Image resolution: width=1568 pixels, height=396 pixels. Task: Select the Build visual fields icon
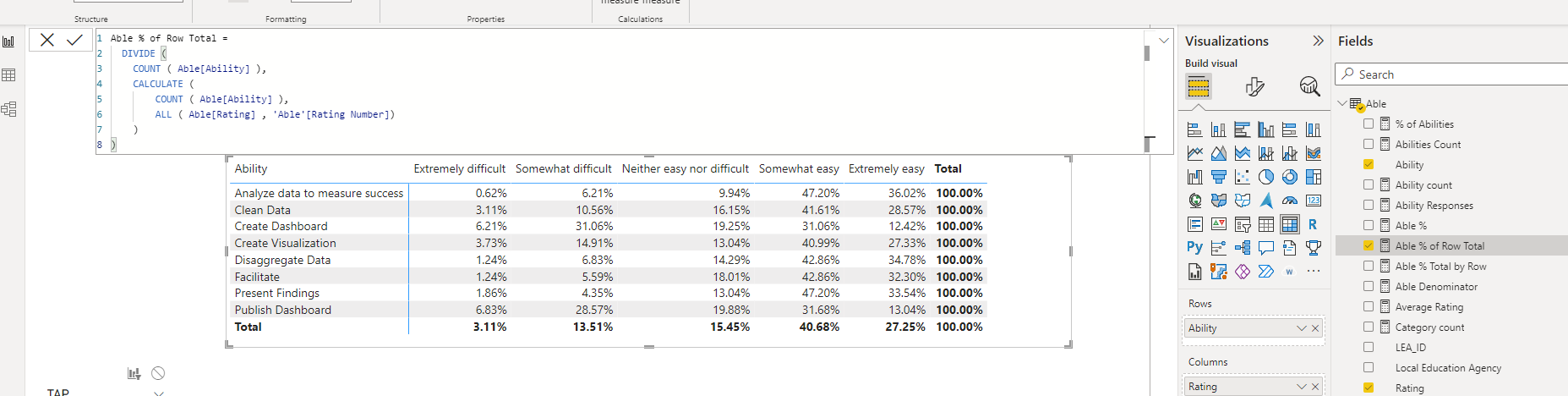pyautogui.click(x=1199, y=86)
